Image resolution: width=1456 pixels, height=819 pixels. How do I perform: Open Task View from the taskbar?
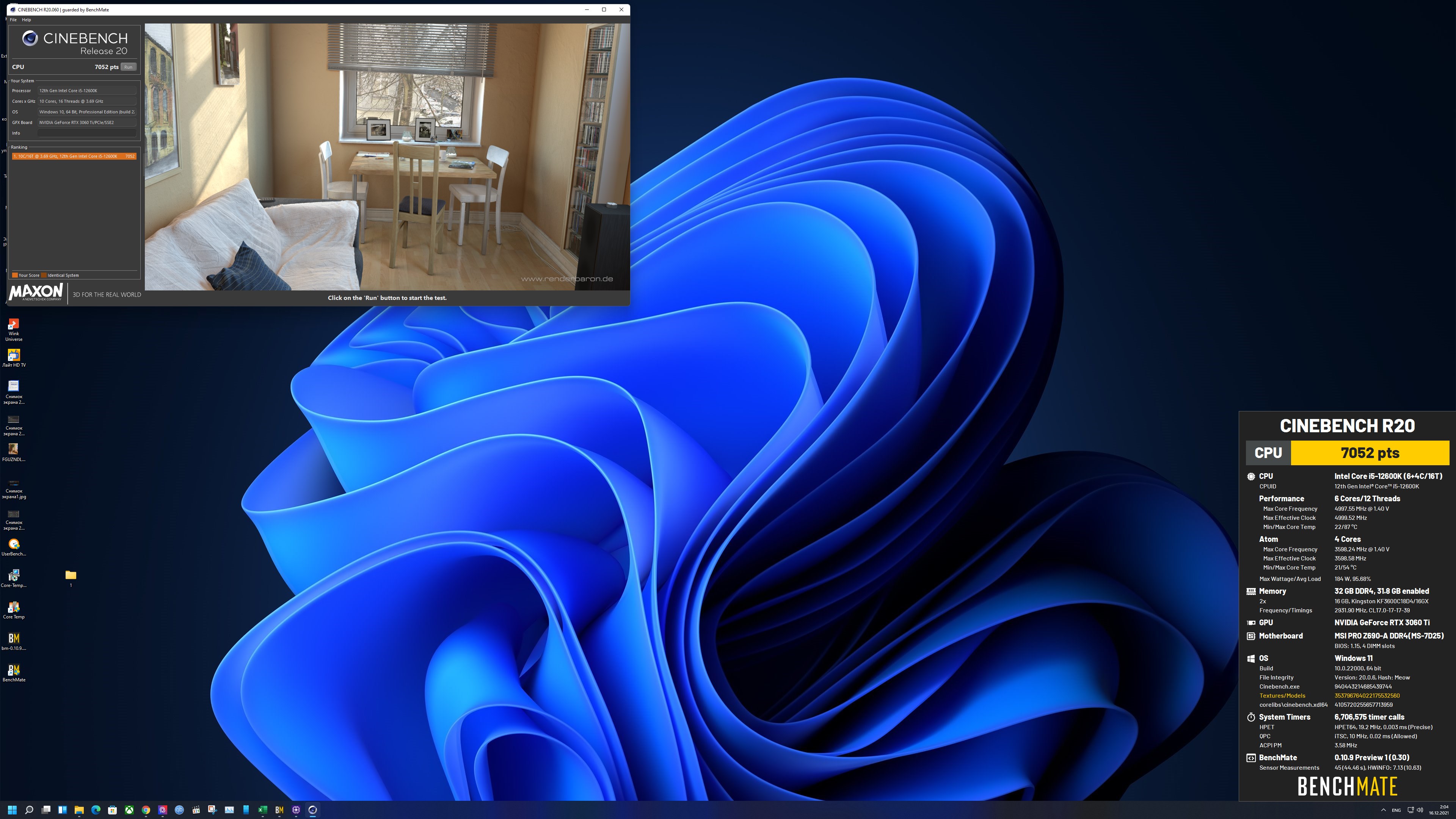[46, 810]
